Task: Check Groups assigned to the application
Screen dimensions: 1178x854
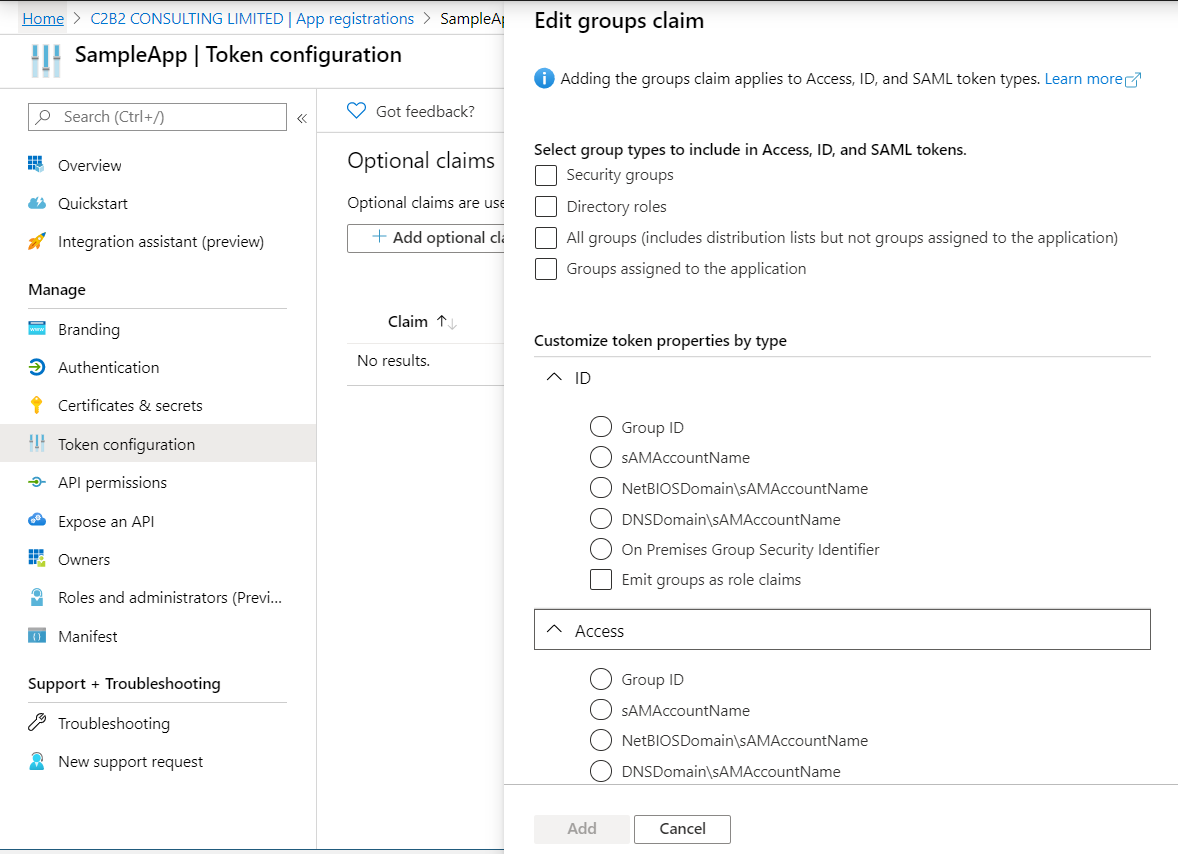Action: 545,268
